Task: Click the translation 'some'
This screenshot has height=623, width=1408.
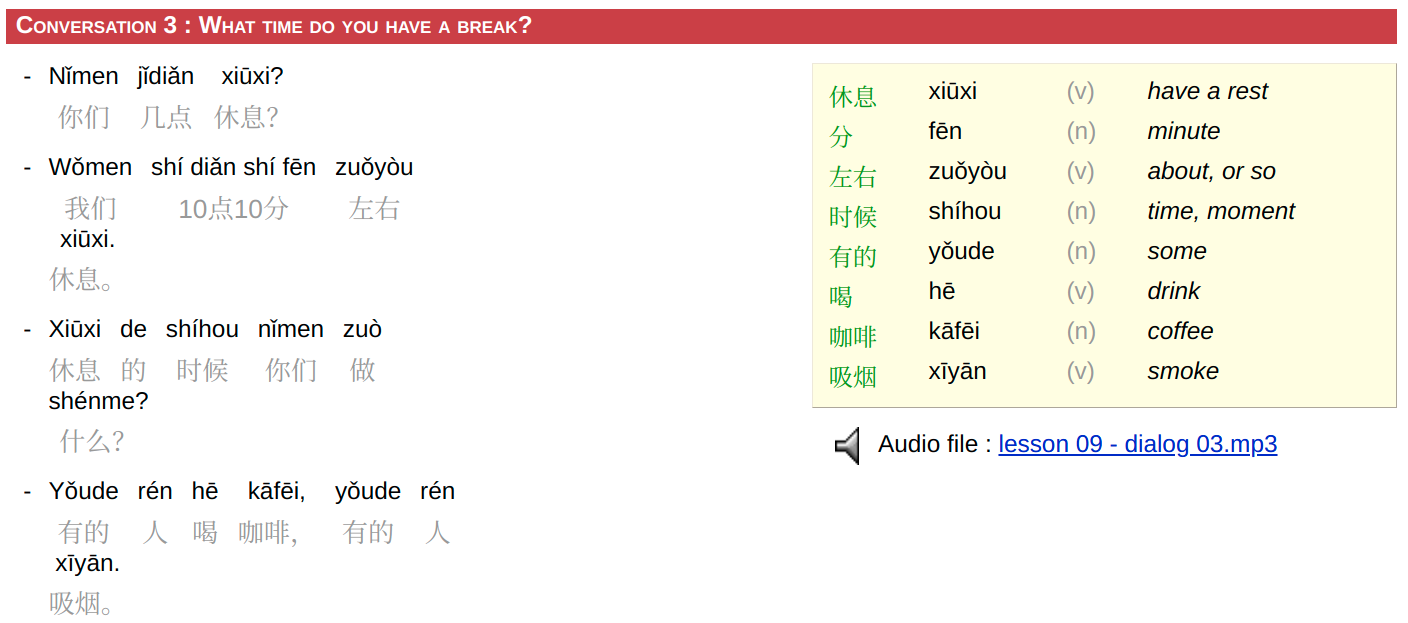Action: (x=1177, y=251)
